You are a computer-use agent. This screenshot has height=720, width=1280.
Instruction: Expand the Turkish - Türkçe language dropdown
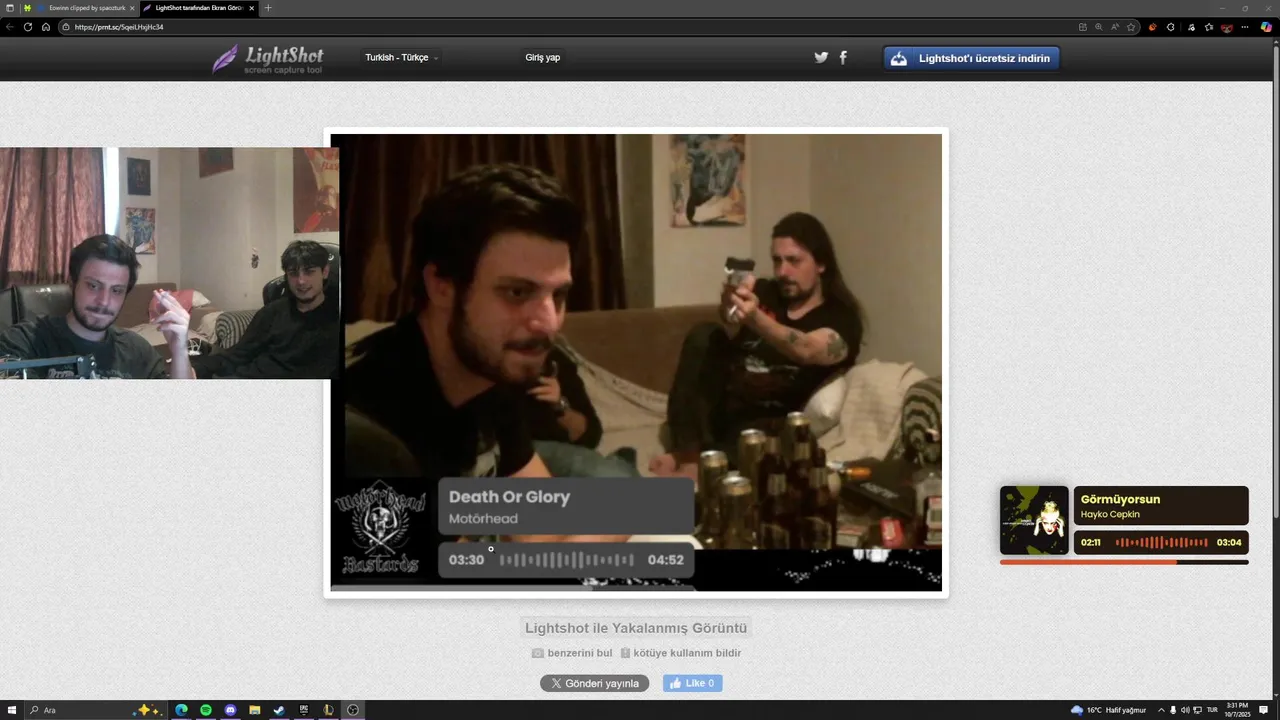point(401,58)
